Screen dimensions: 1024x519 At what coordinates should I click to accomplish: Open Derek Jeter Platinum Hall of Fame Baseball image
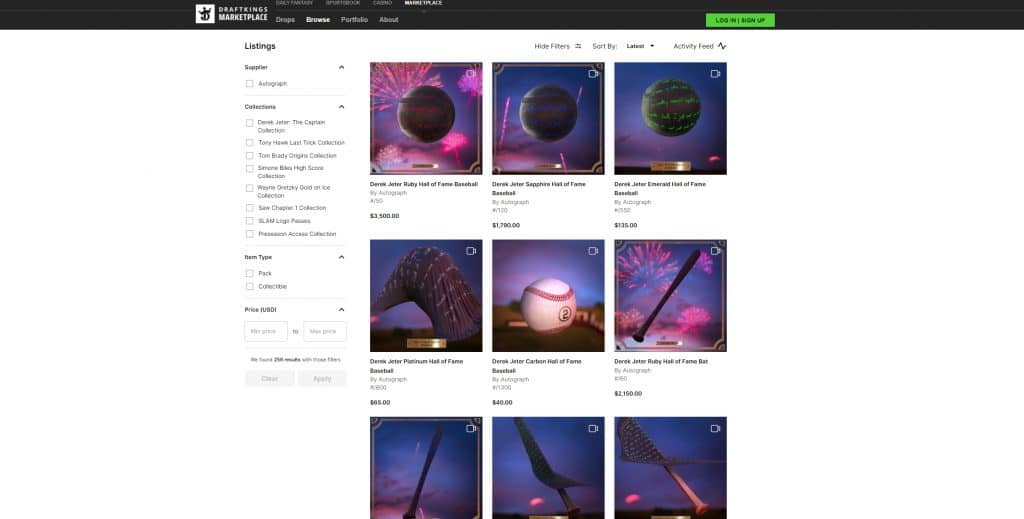tap(426, 296)
